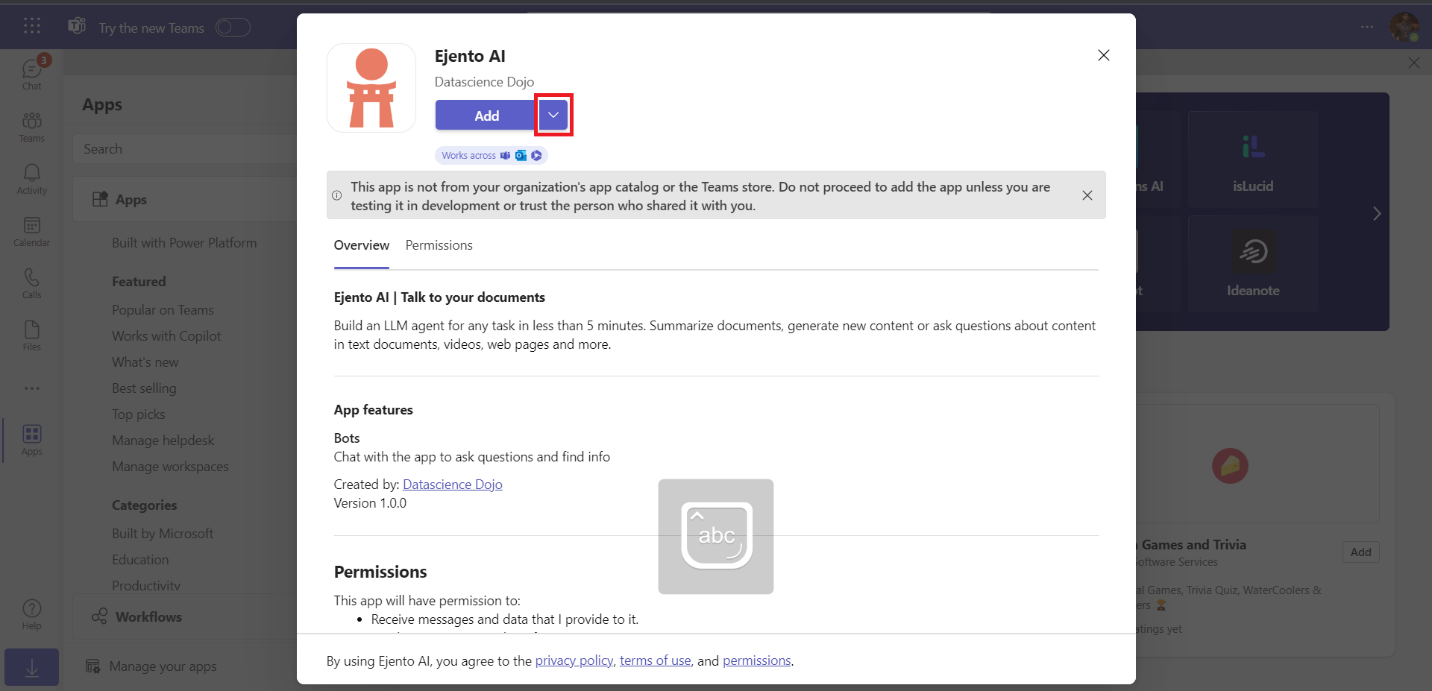Open the privacy policy link
This screenshot has width=1432, height=691.
coord(574,661)
